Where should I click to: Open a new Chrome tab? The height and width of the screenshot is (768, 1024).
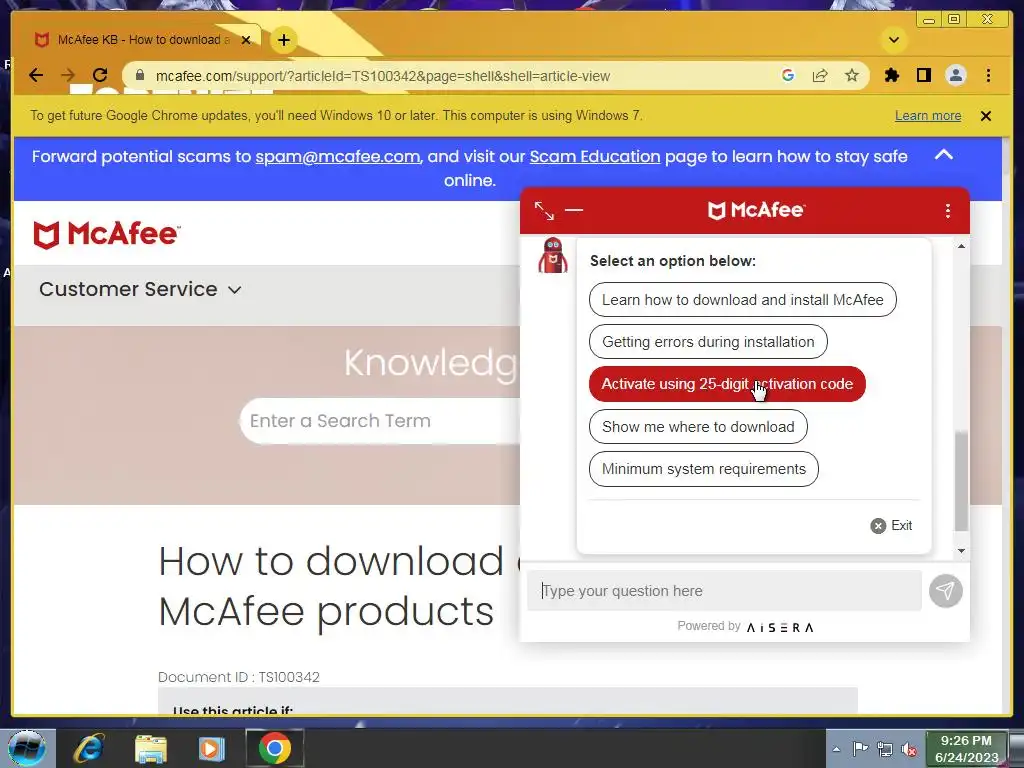283,40
